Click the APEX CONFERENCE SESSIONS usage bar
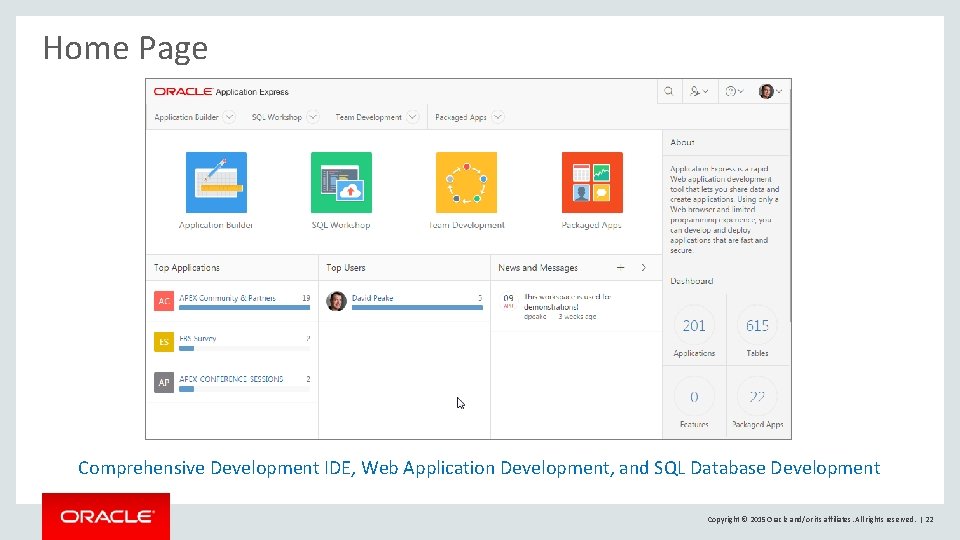The height and width of the screenshot is (540, 960). coord(244,389)
